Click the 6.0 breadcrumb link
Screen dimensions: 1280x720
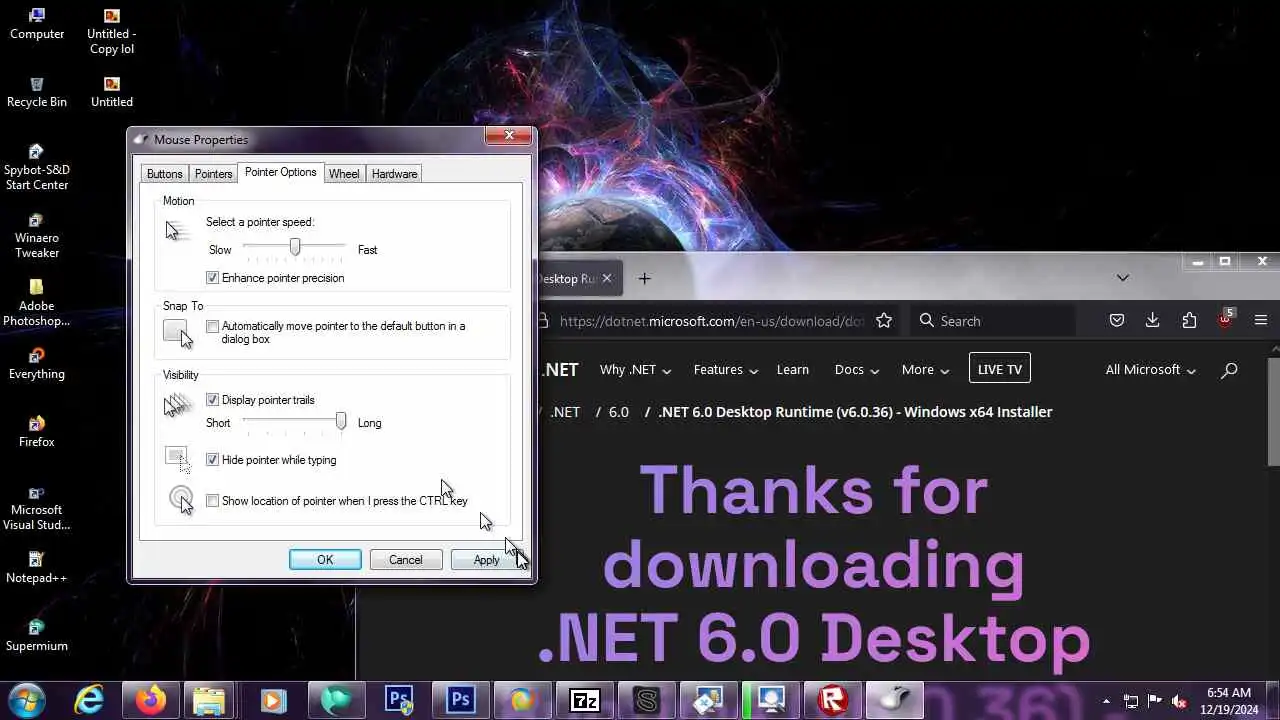click(x=619, y=412)
